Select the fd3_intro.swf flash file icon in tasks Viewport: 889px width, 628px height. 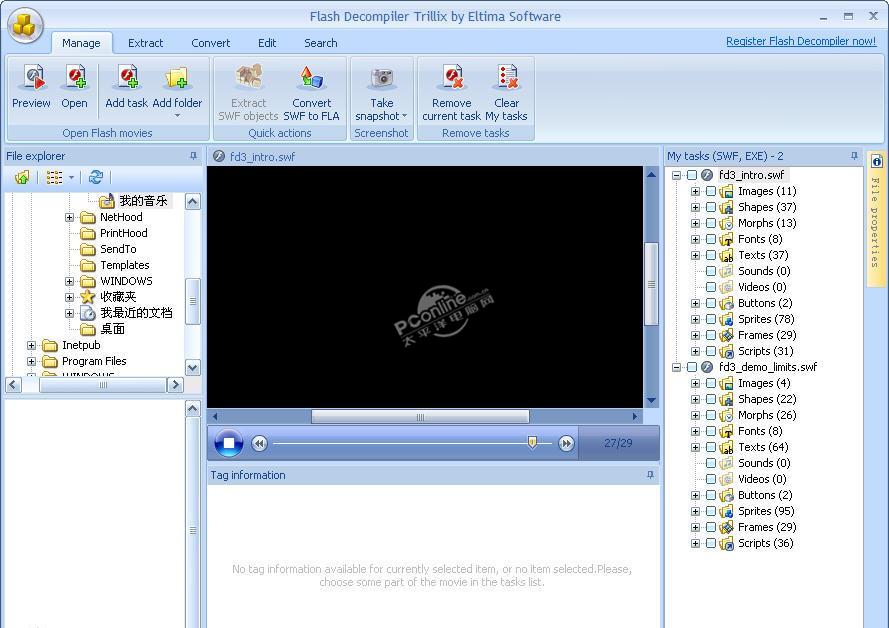click(x=706, y=175)
